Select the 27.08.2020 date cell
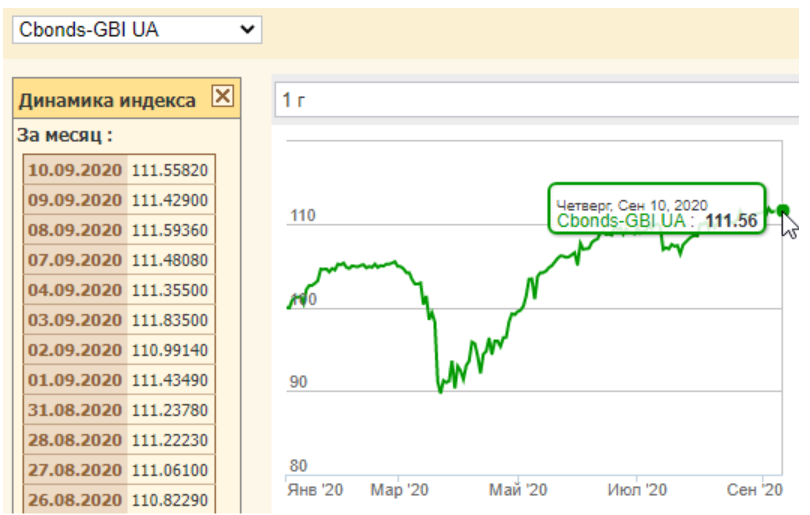 [x=75, y=470]
